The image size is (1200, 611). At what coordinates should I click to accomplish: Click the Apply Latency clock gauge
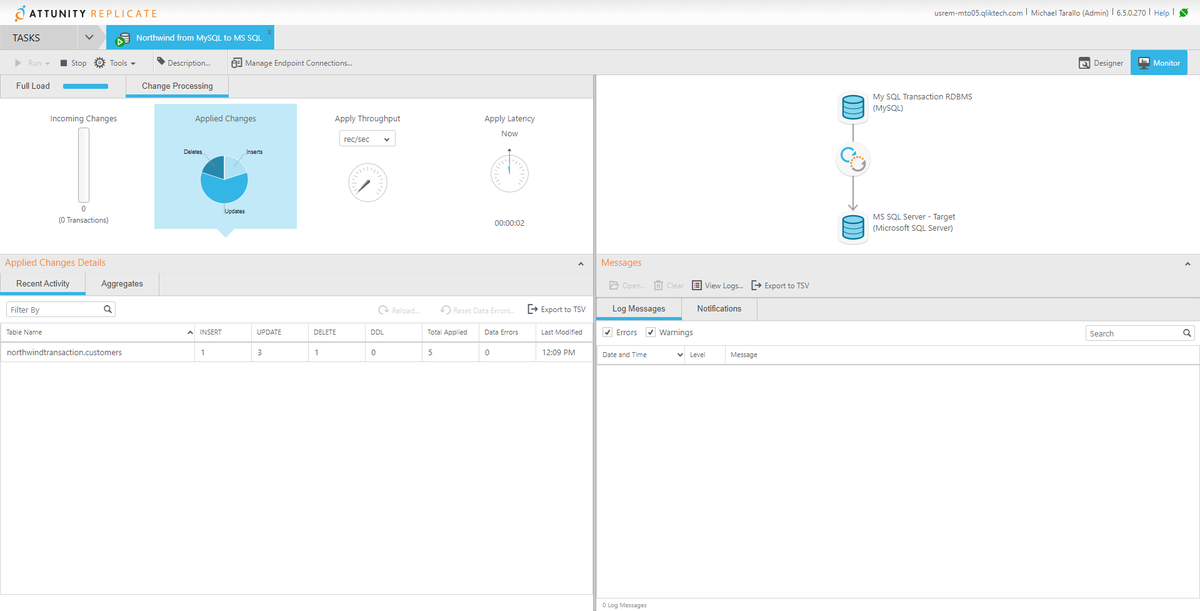509,173
